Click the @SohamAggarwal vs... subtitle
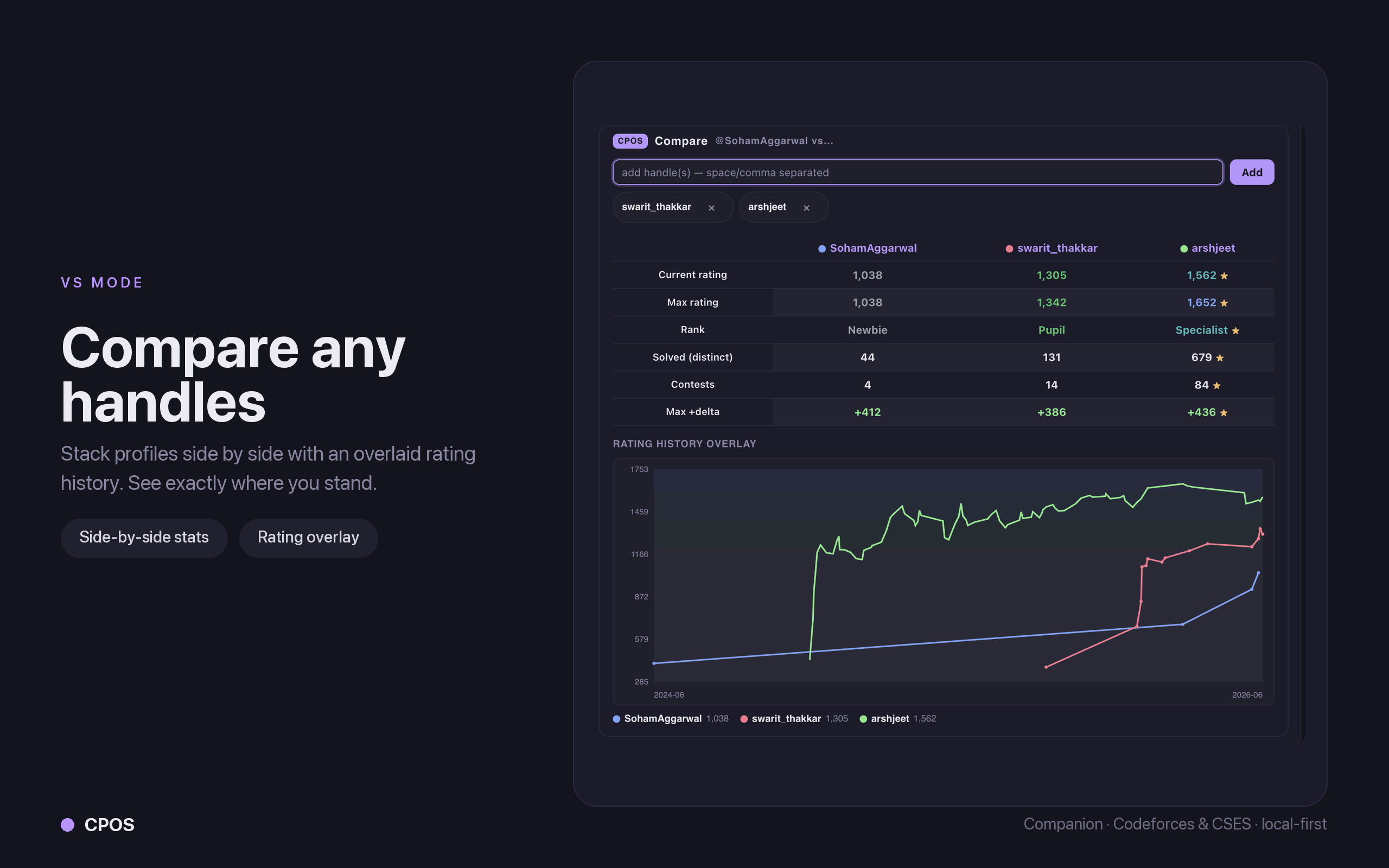Image resolution: width=1389 pixels, height=868 pixels. (774, 141)
